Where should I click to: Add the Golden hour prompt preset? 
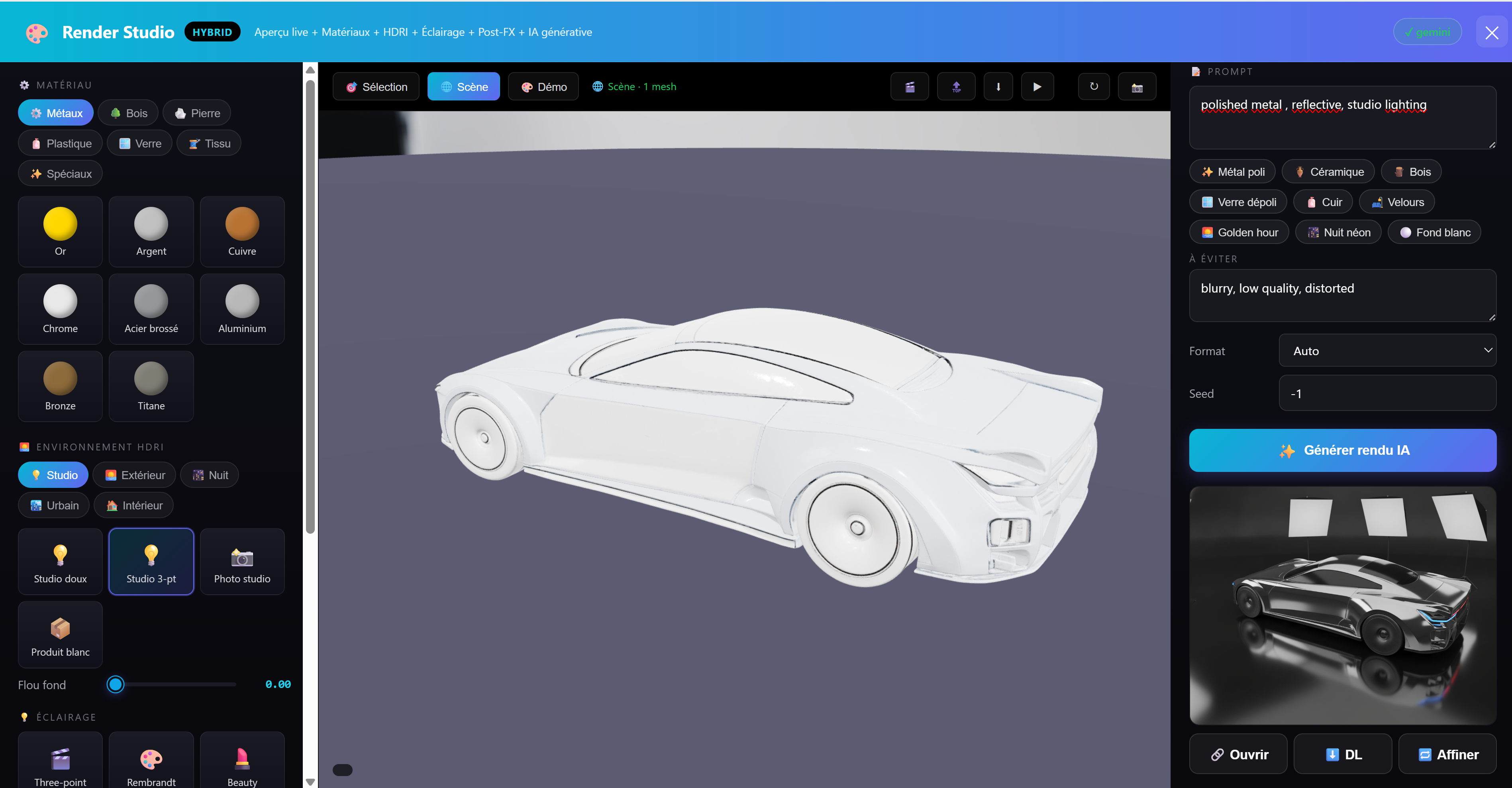1239,232
